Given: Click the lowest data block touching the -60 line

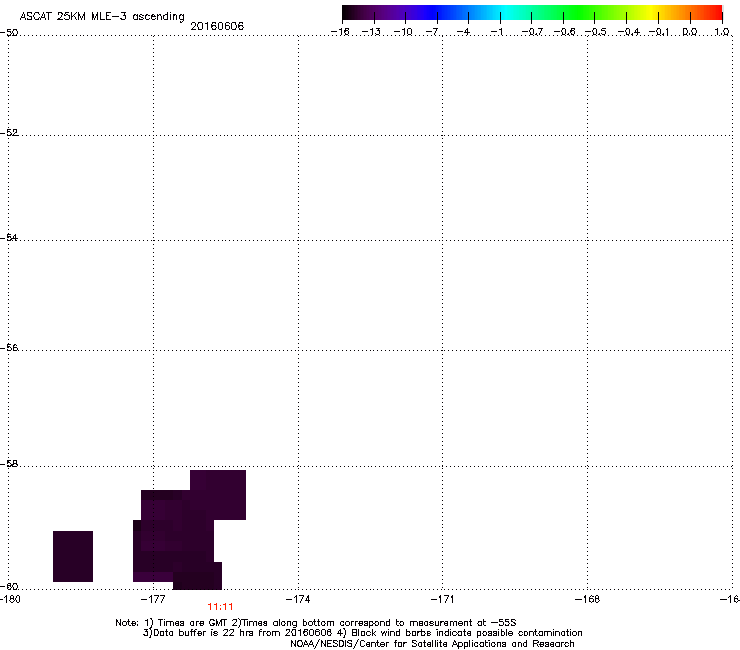Looking at the screenshot, I should coord(197,576).
